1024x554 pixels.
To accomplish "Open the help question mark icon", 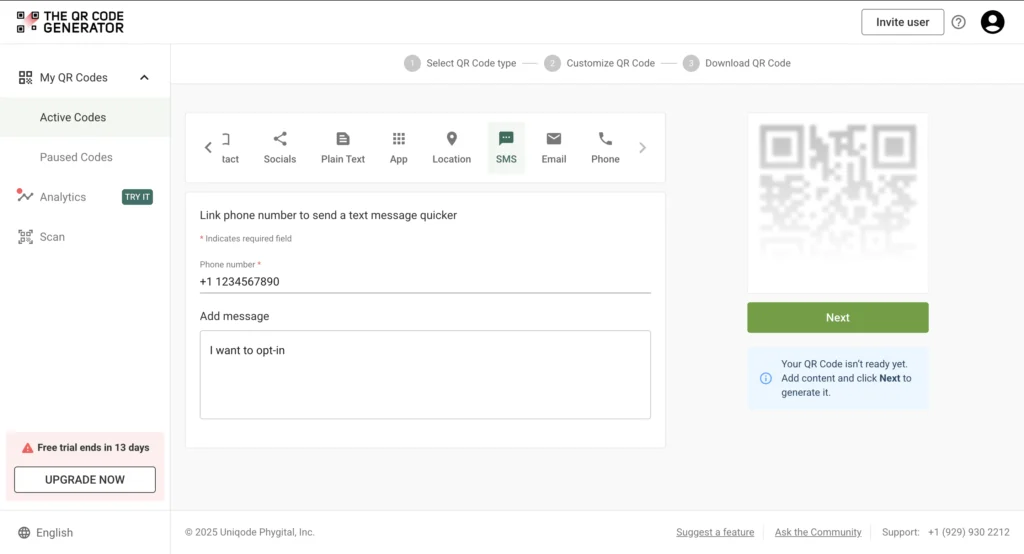I will 958,22.
